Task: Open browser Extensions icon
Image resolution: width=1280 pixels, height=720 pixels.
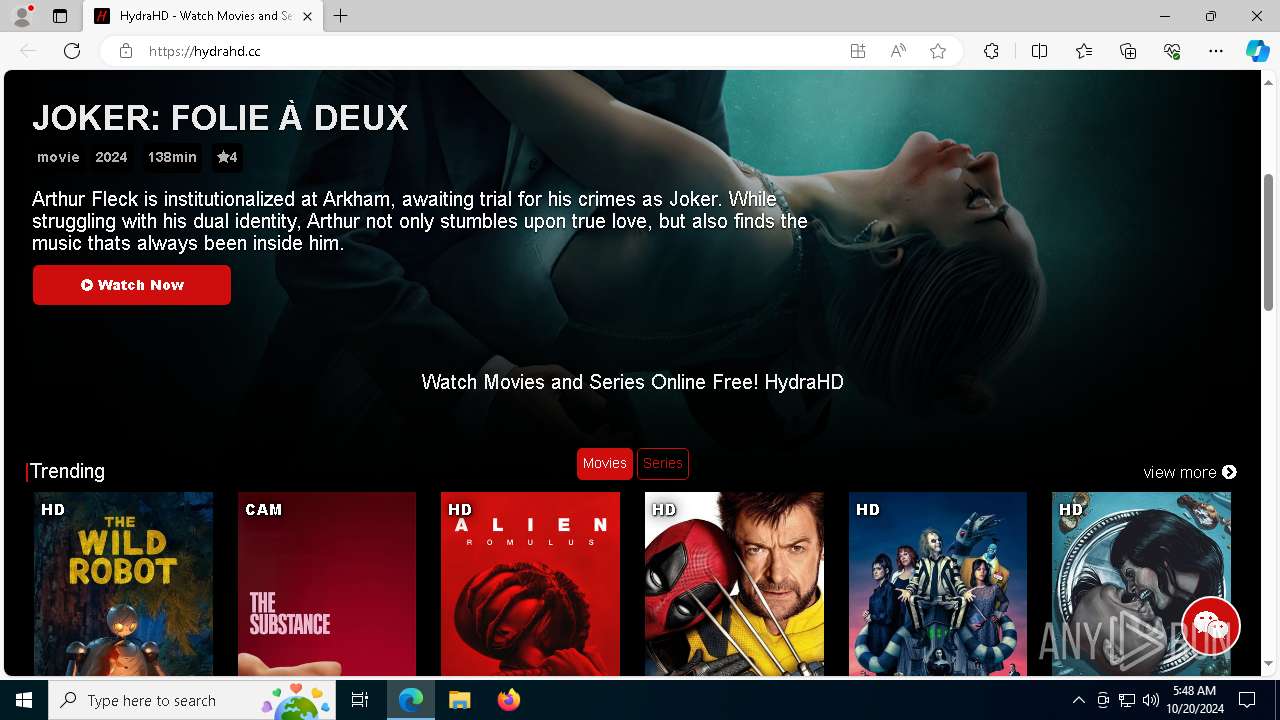Action: click(991, 51)
